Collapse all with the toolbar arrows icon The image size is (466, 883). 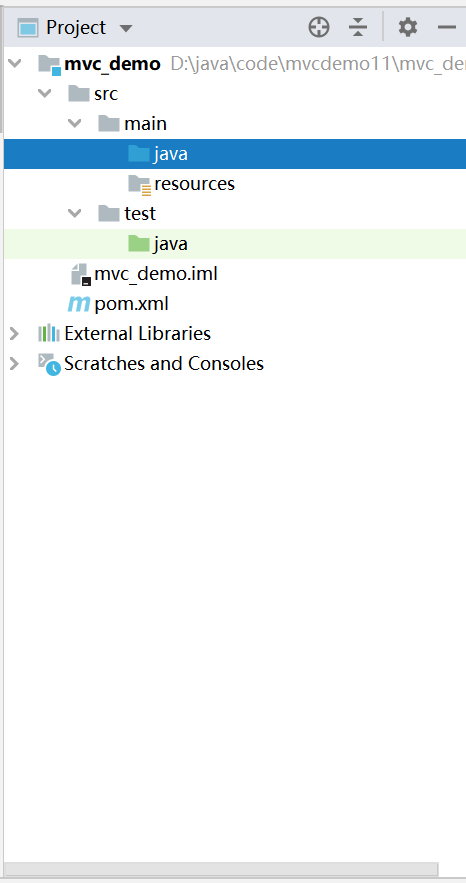click(358, 27)
